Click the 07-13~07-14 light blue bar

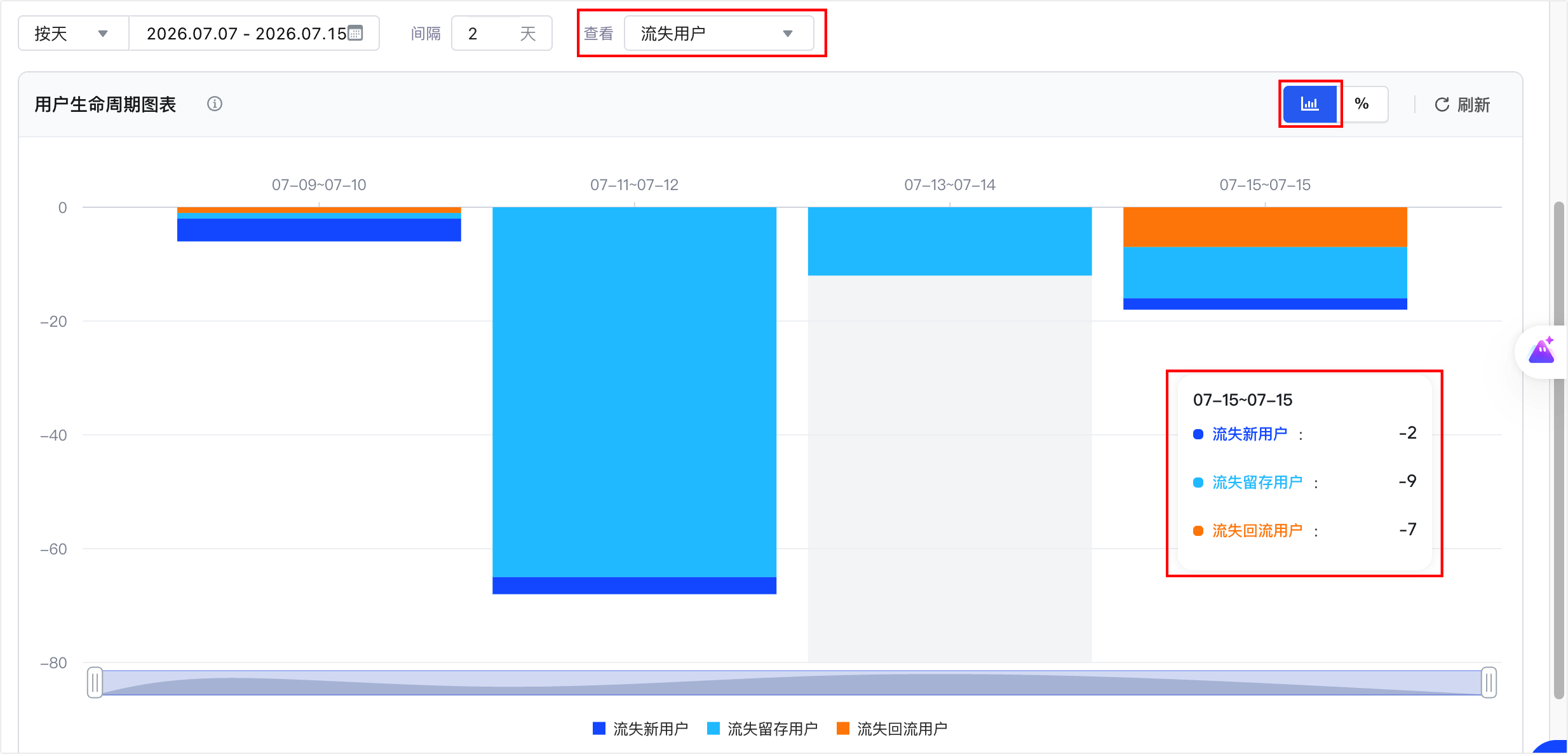(950, 242)
